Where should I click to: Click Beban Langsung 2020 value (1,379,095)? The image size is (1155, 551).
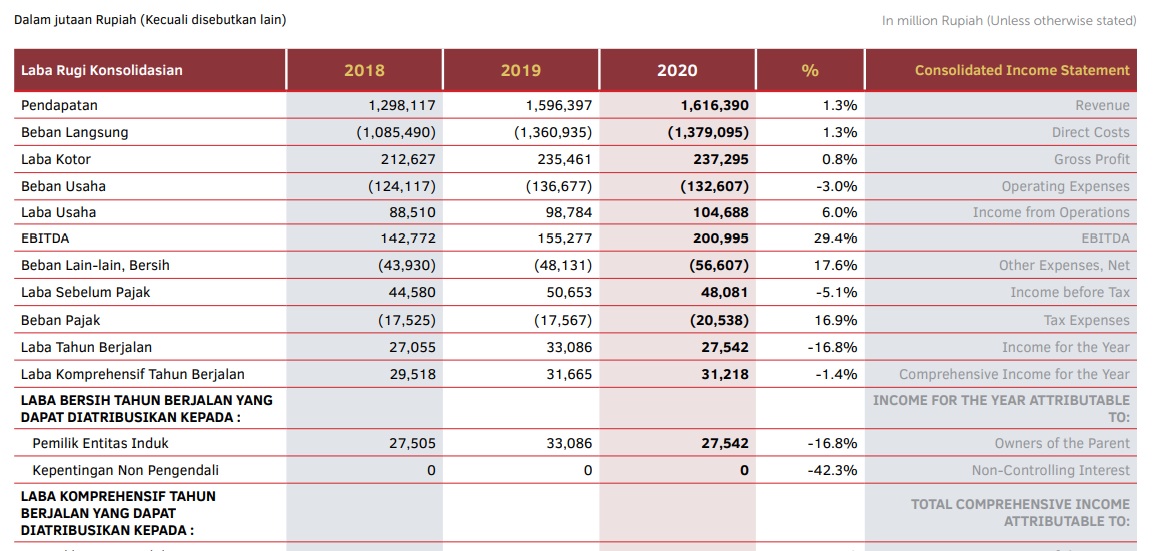[709, 133]
